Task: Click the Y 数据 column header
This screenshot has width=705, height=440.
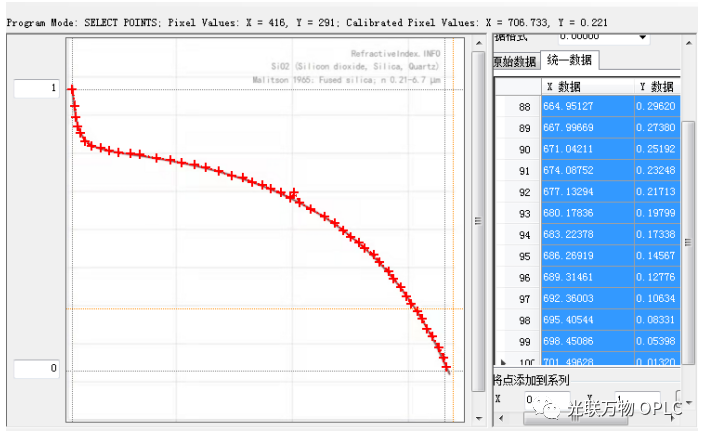Action: [x=656, y=87]
